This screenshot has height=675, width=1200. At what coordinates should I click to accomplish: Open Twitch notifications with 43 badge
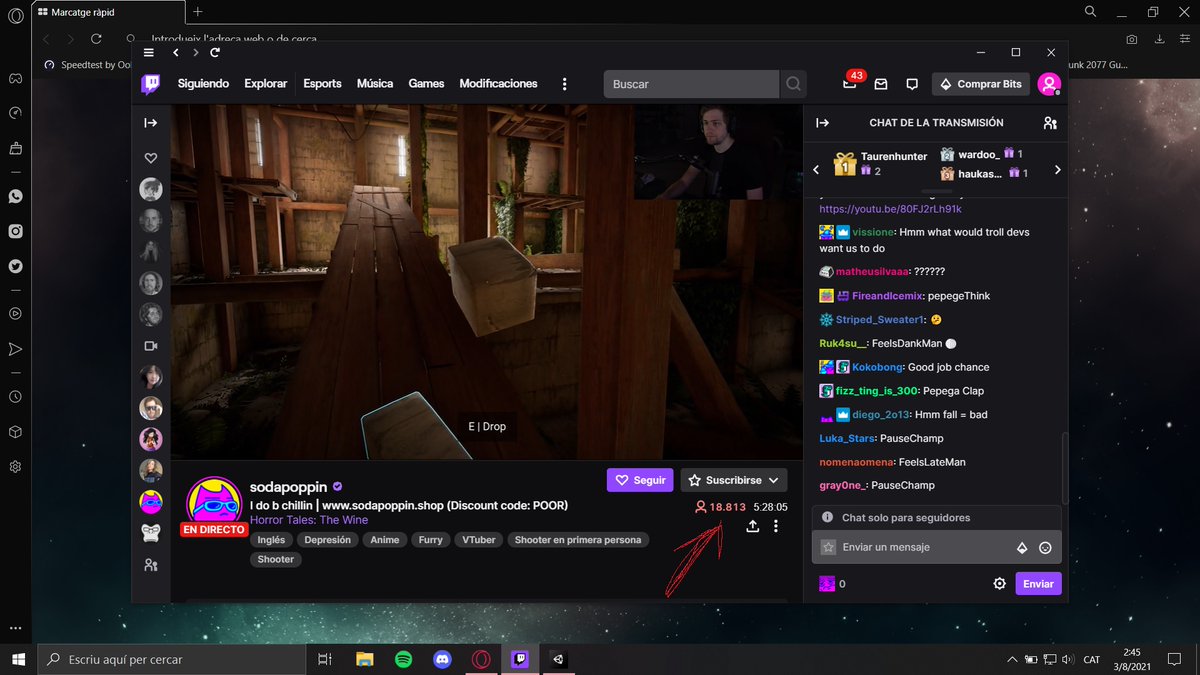850,83
